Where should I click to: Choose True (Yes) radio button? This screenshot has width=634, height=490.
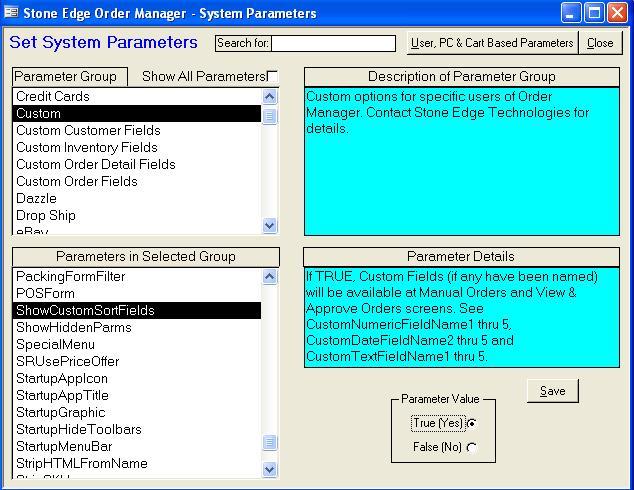(472, 423)
